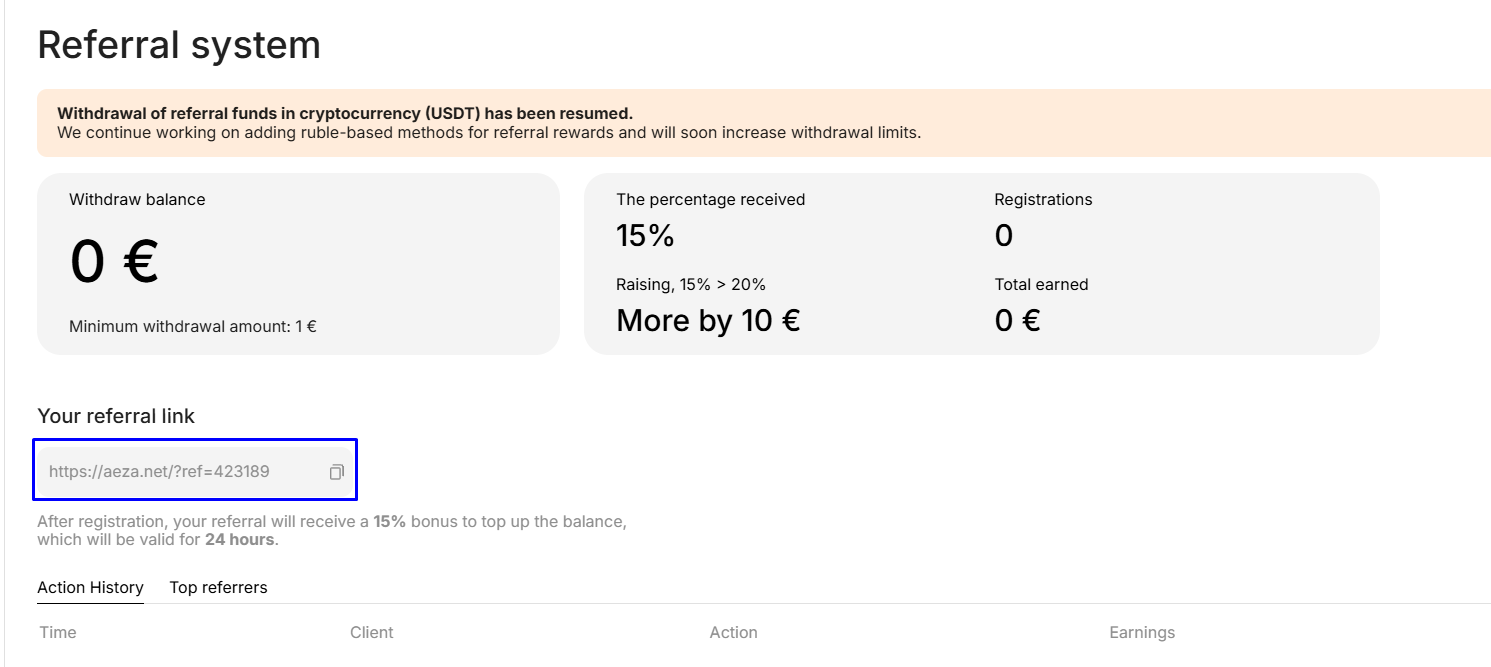The width and height of the screenshot is (1491, 667).
Task: Click the More by 10 € text
Action: tap(707, 321)
